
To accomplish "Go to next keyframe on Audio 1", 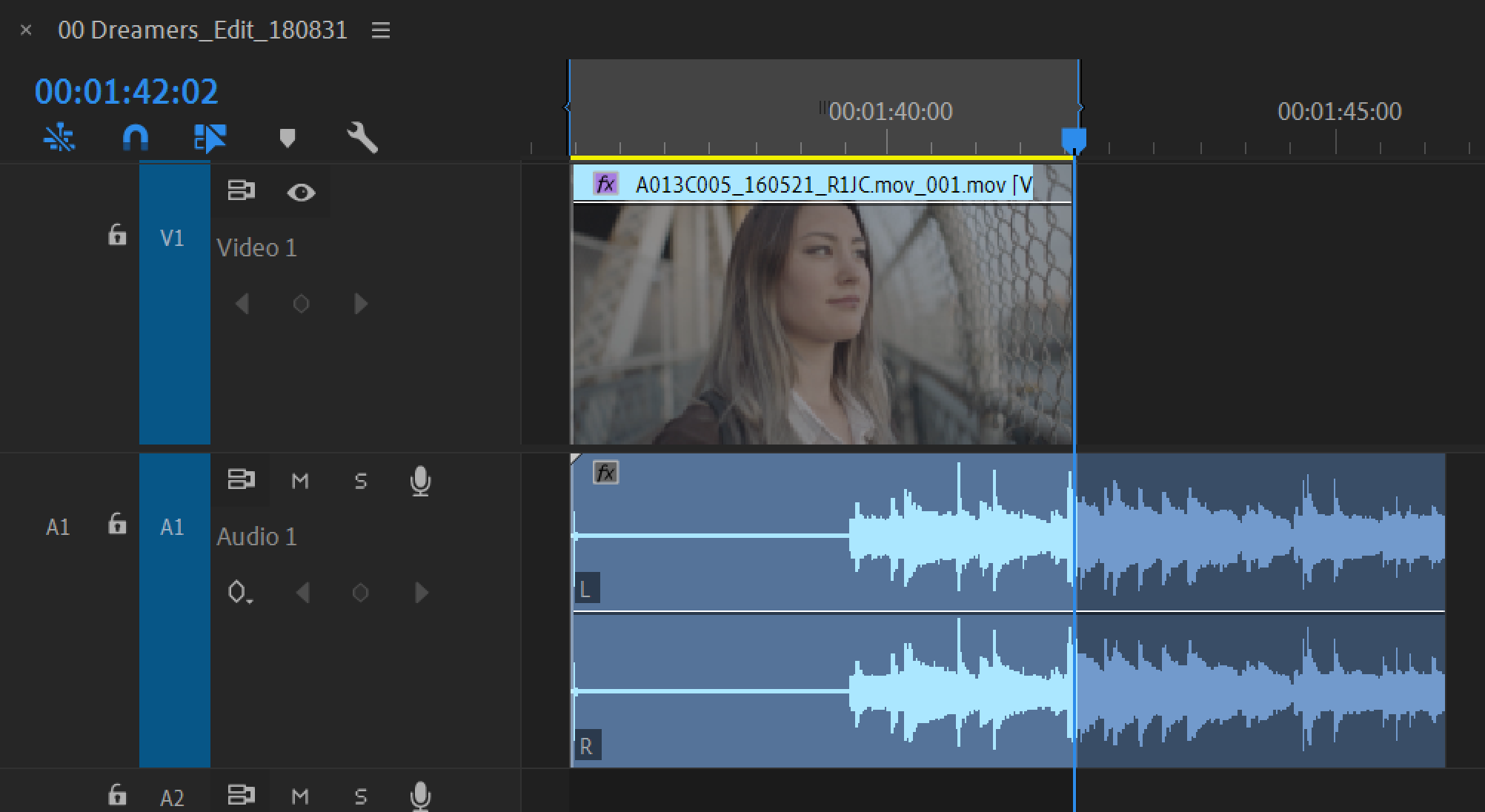I will (422, 593).
